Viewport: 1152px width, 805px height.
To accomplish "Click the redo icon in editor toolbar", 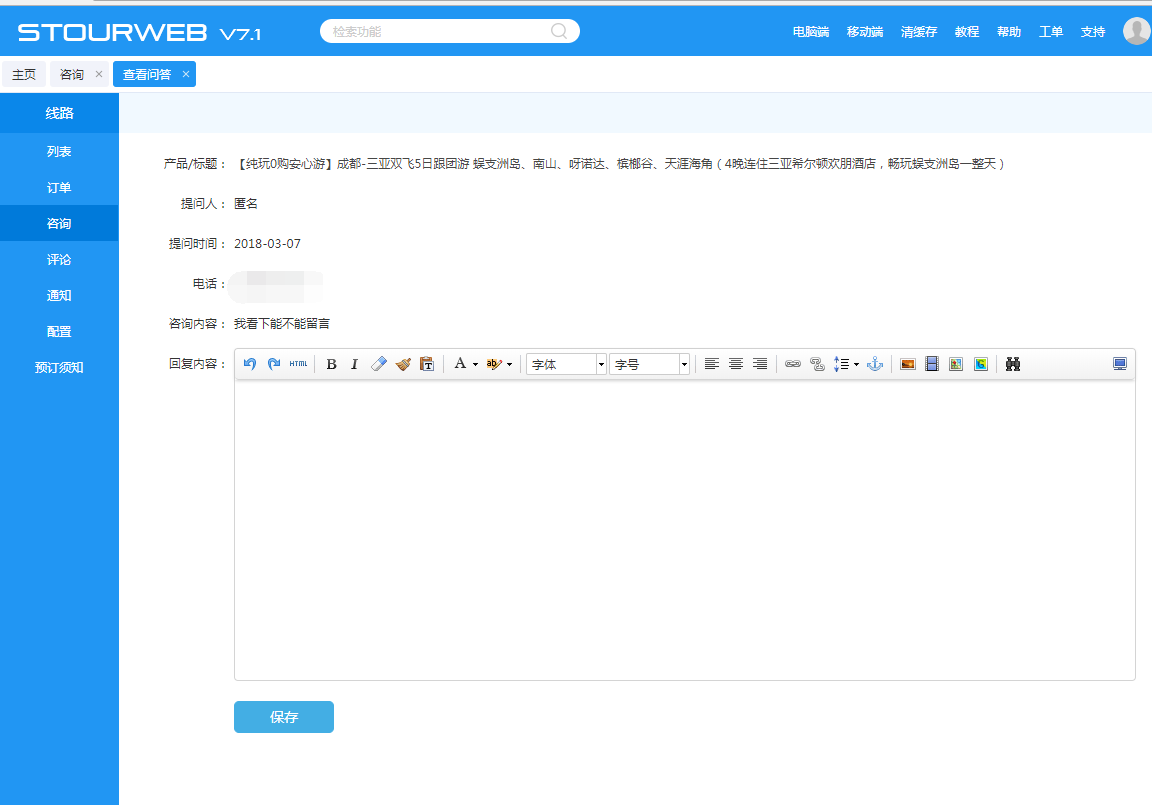I will 274,364.
